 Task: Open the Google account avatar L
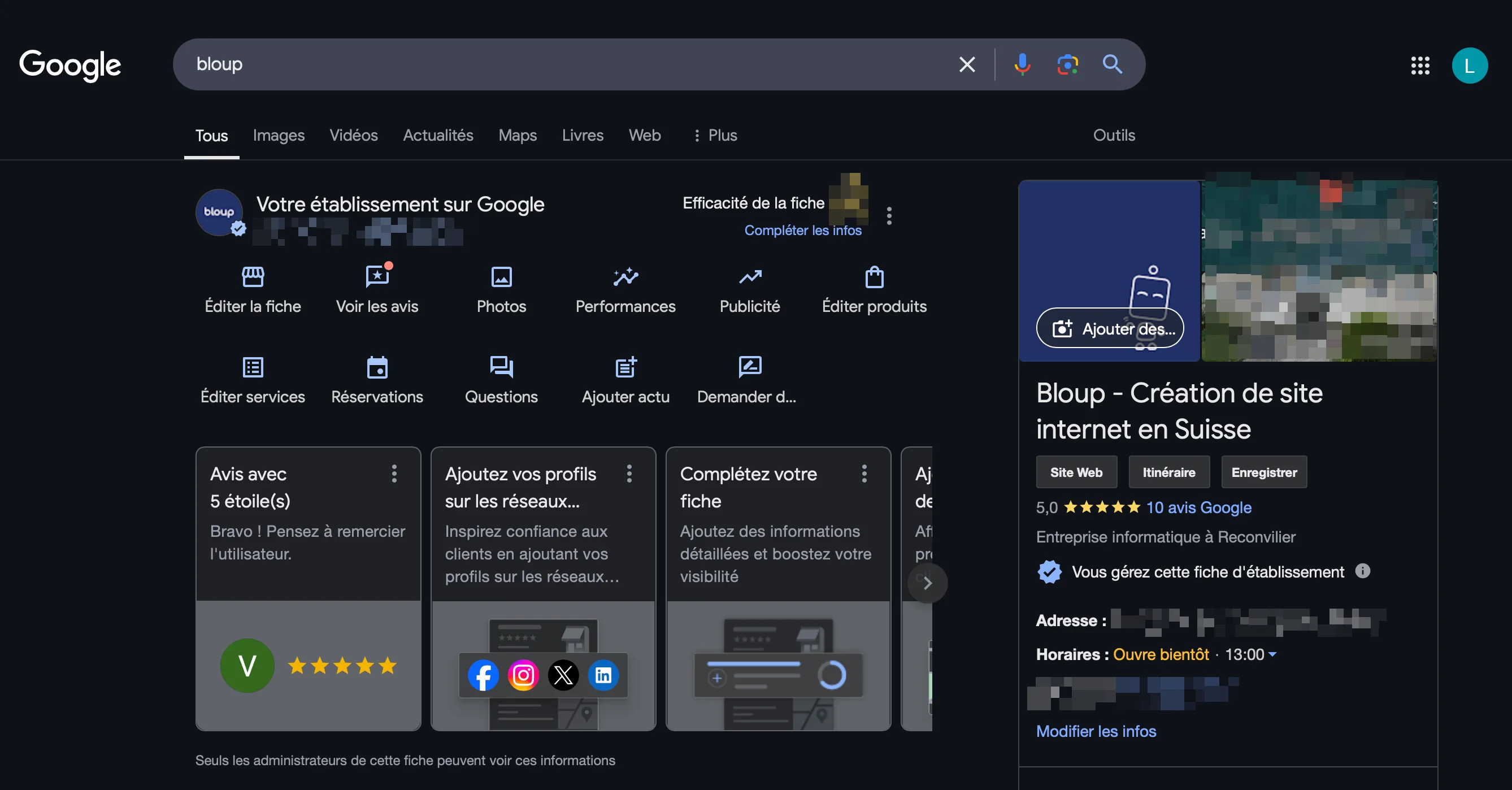click(1469, 65)
